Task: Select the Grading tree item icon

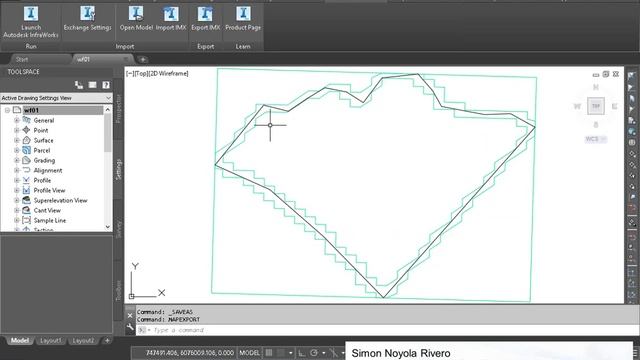Action: click(x=27, y=160)
